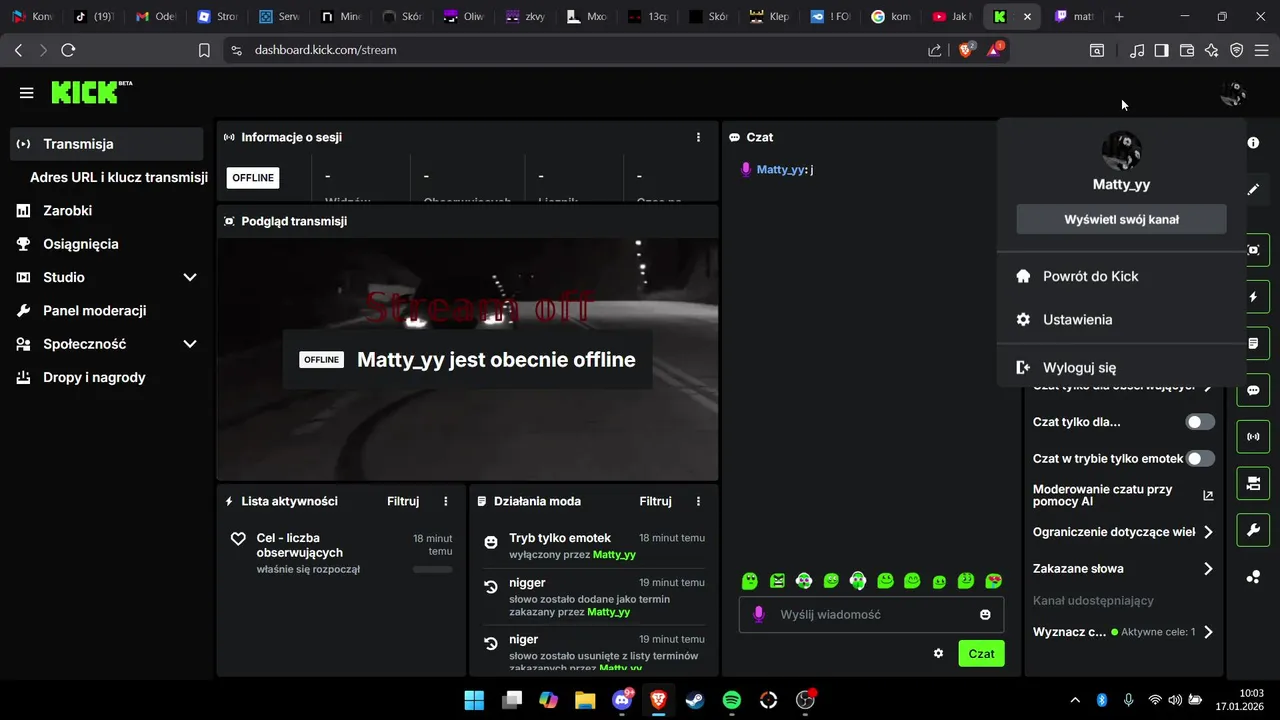
Task: Select the first green blob emote
Action: [751, 581]
